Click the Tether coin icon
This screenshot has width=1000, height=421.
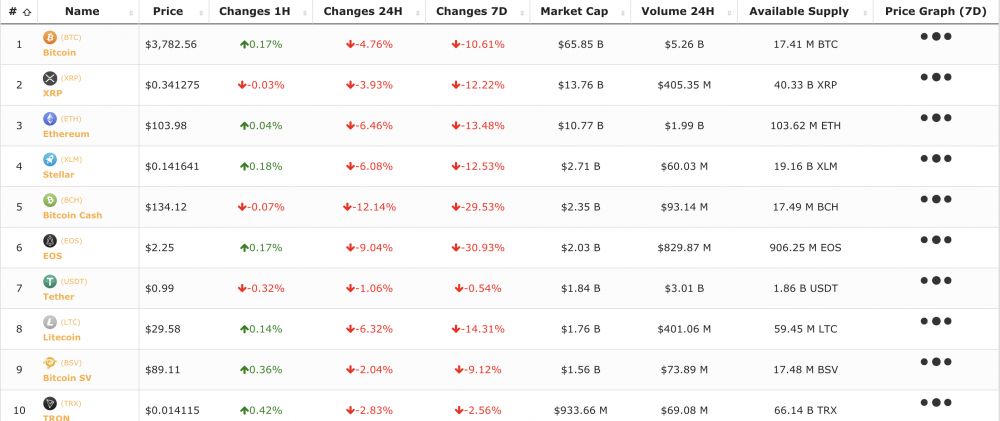coord(50,282)
